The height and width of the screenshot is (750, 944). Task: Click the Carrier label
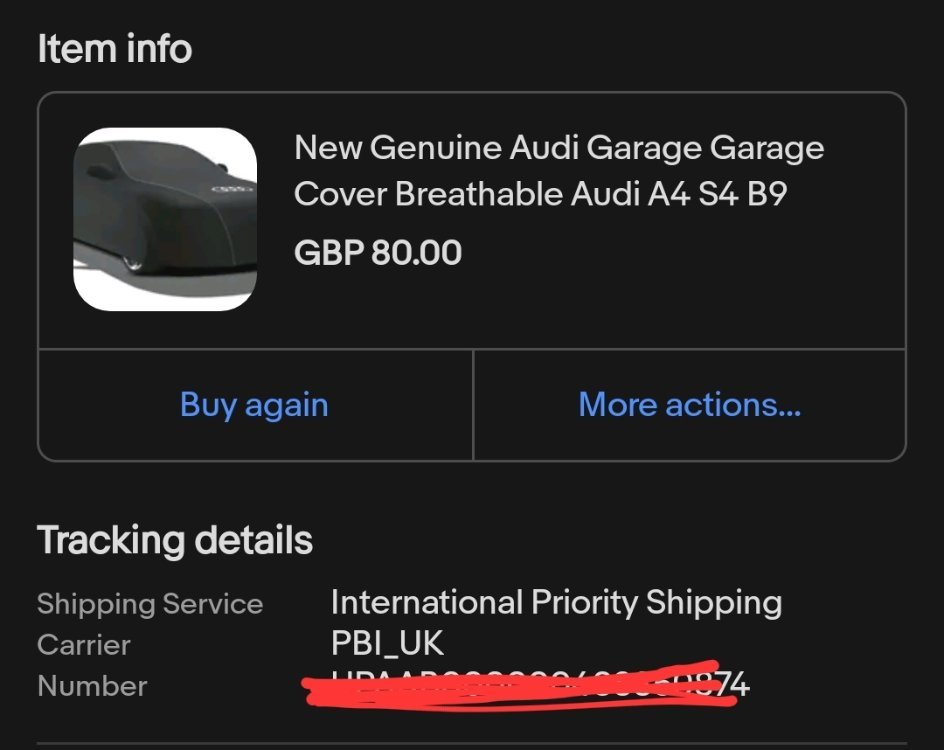84,645
